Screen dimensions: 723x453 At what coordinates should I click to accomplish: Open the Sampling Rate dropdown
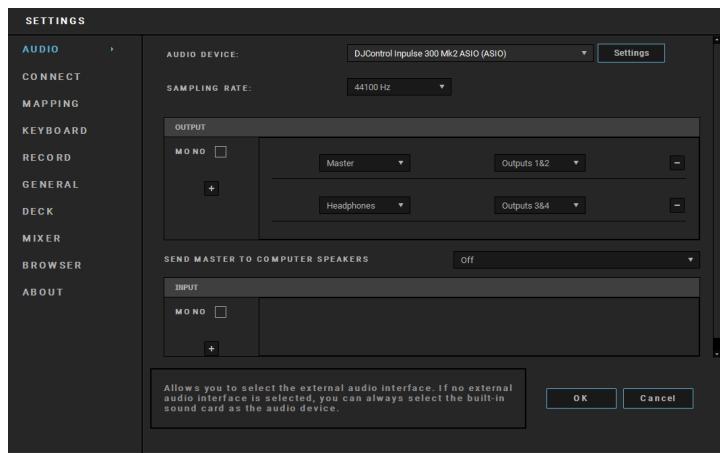pos(399,87)
